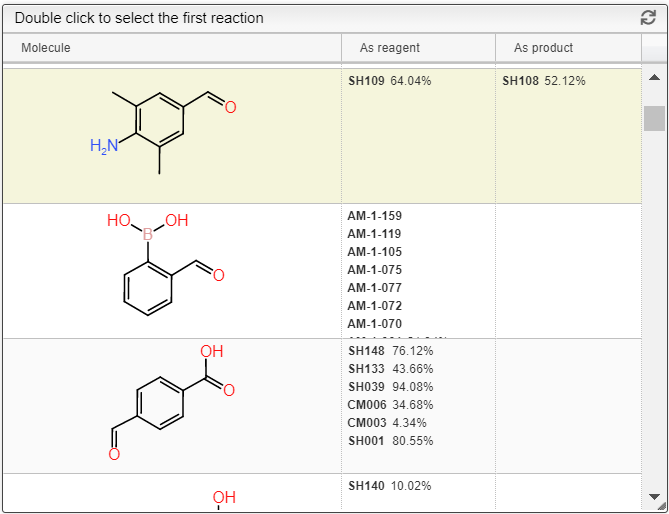
Task: Open reaction SH039 with 94.08% yield
Action: pyautogui.click(x=390, y=386)
